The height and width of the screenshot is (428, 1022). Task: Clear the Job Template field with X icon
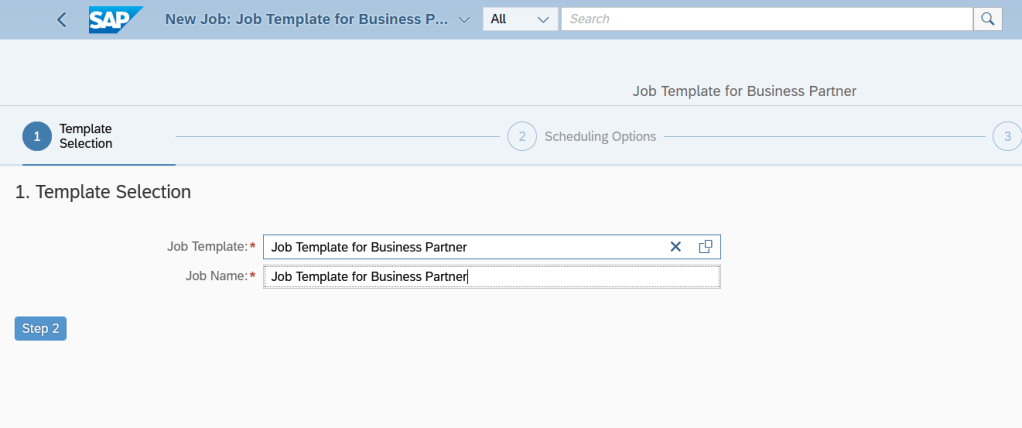tap(675, 247)
